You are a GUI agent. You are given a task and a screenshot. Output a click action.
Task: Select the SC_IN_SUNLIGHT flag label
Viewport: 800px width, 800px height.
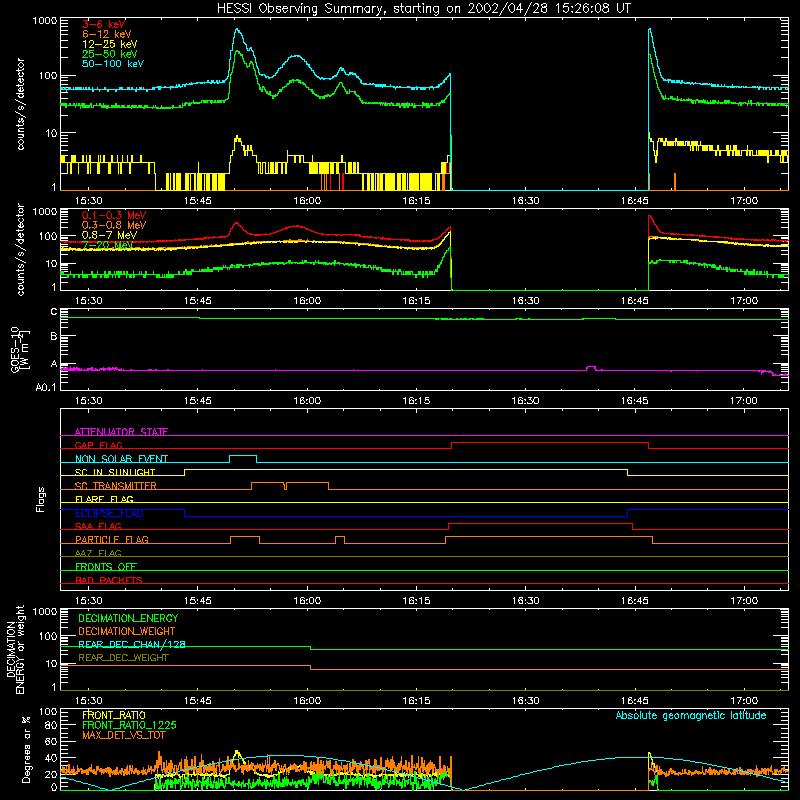pos(115,472)
